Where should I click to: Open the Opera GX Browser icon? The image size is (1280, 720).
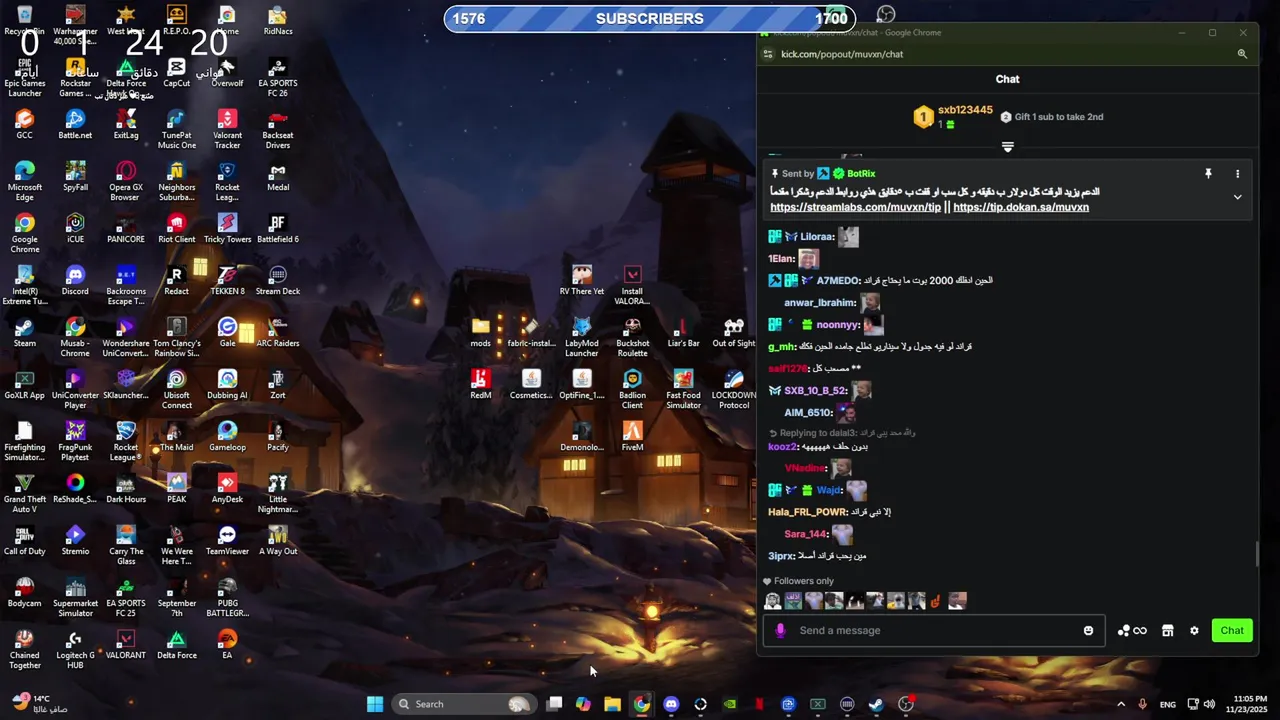click(x=126, y=181)
